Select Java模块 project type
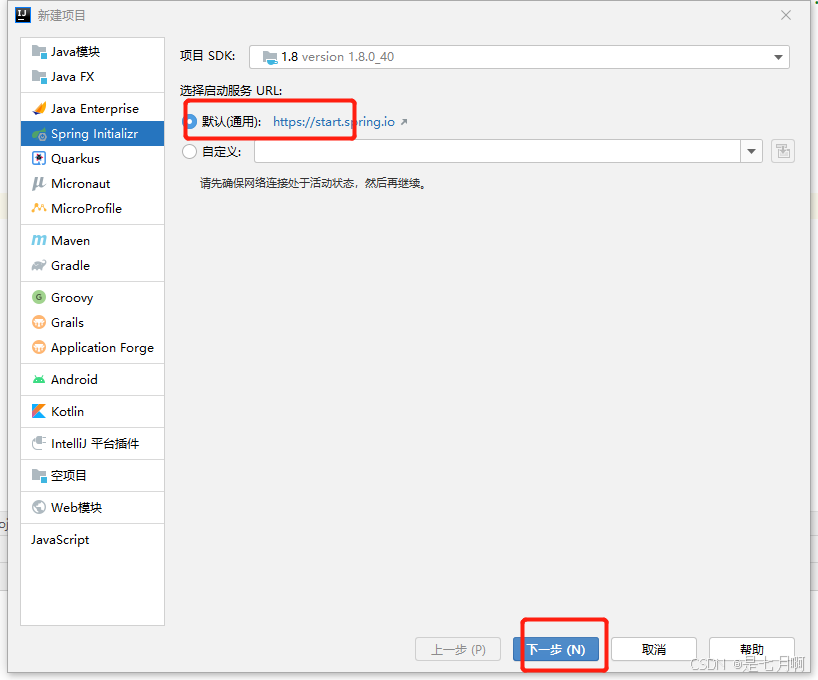Screen dimensions: 818x680 pos(92,51)
